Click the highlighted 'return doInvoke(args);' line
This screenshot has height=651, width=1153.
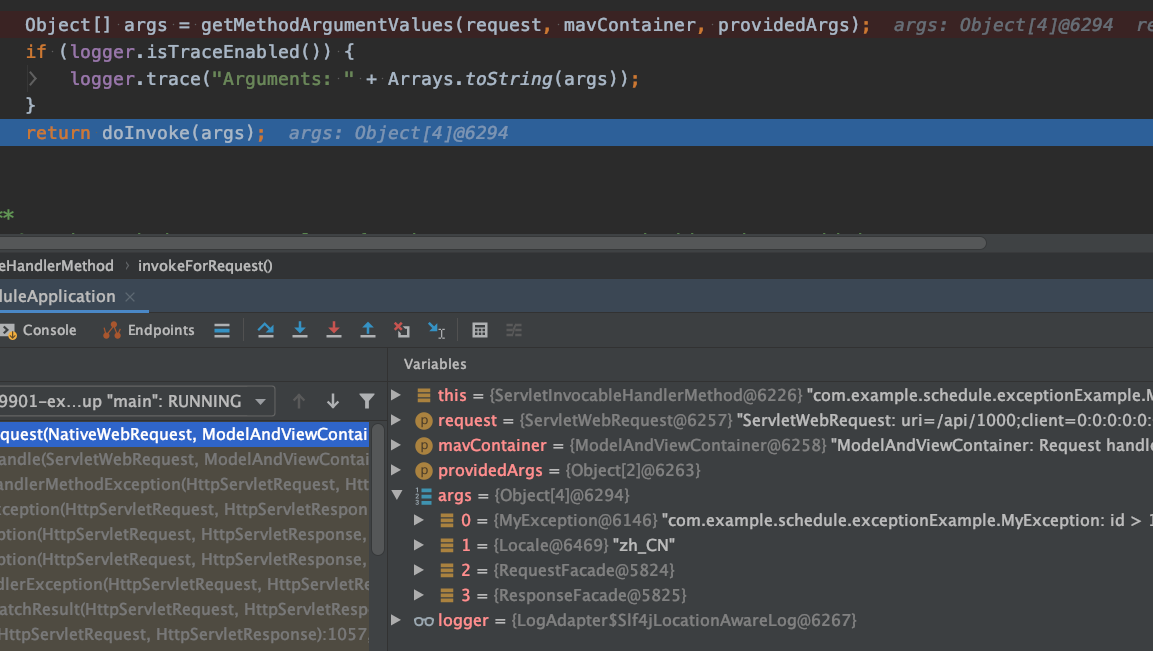[576, 133]
